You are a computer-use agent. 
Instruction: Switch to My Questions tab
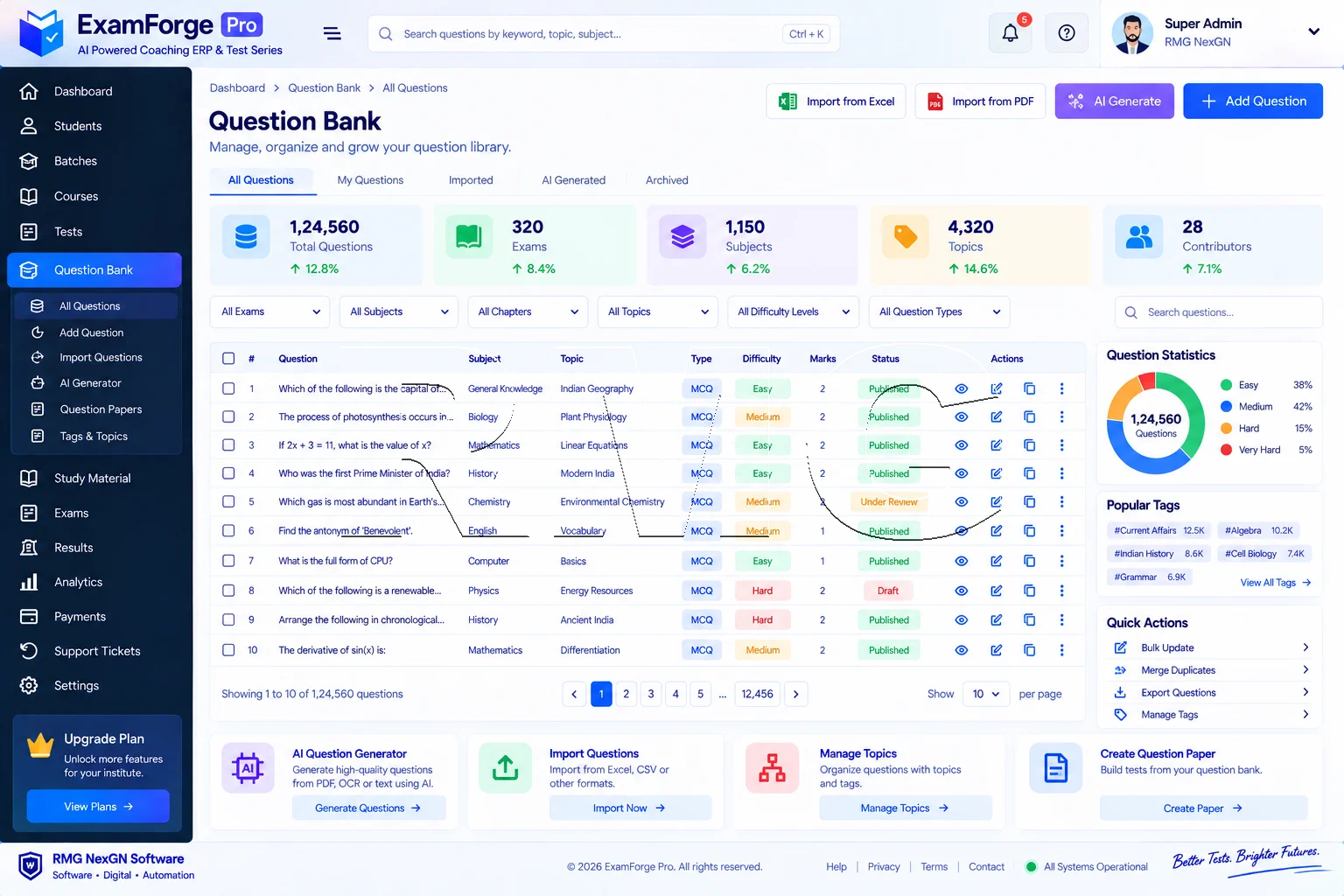click(x=370, y=180)
